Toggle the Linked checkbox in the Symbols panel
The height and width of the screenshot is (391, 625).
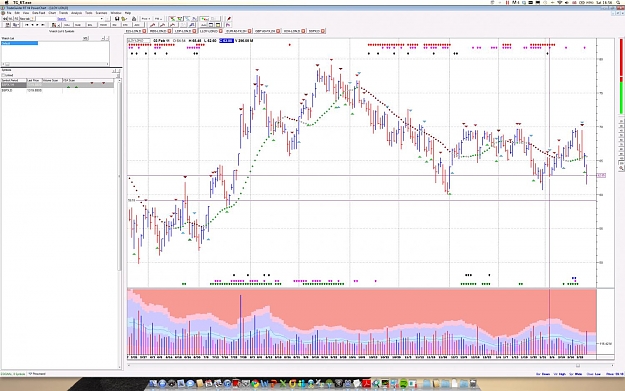(3, 75)
